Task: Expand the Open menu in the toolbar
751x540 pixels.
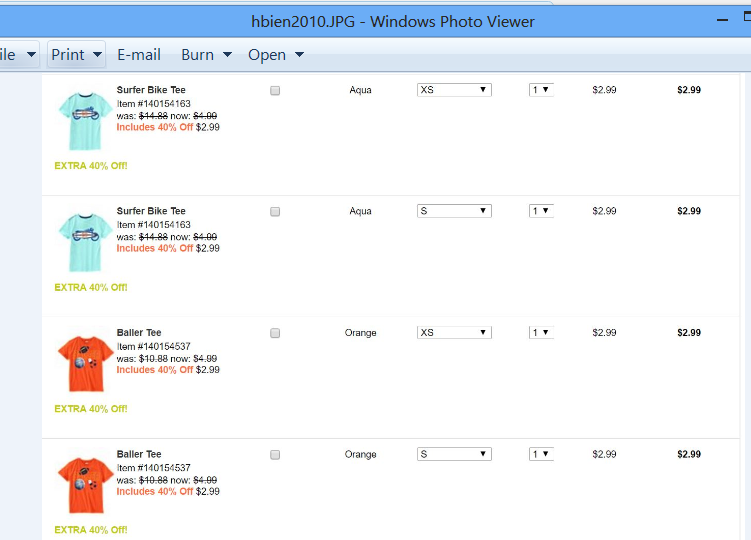Action: tap(276, 54)
